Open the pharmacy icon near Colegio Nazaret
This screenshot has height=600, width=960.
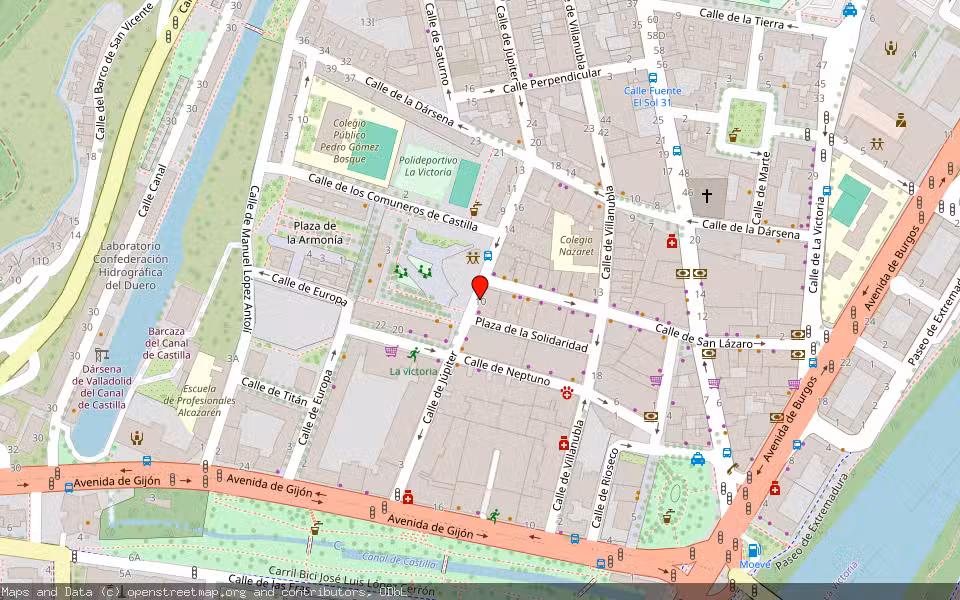coord(672,241)
